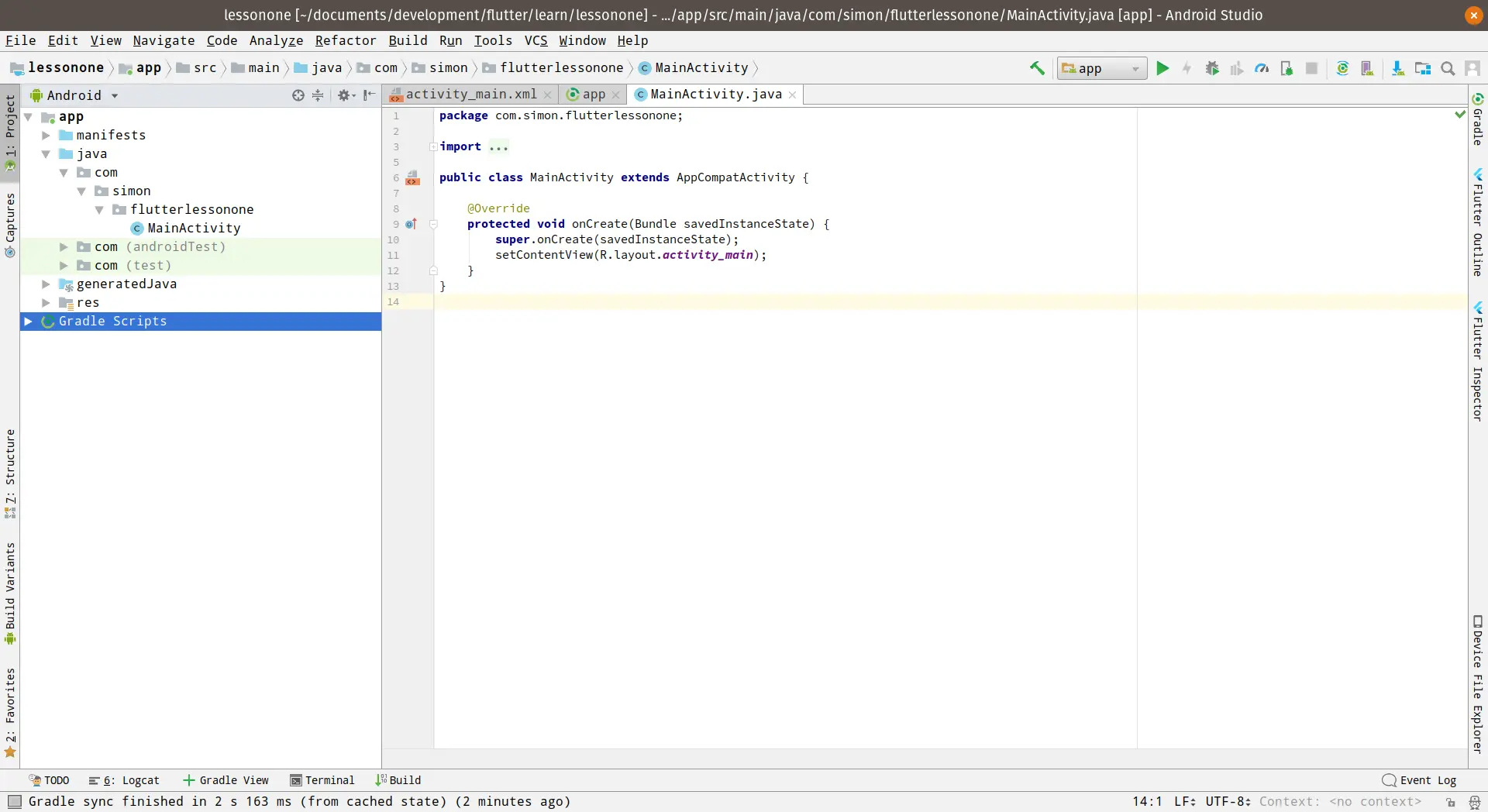Open the AVD Manager phone icon
This screenshot has height=812, width=1488.
click(1367, 68)
